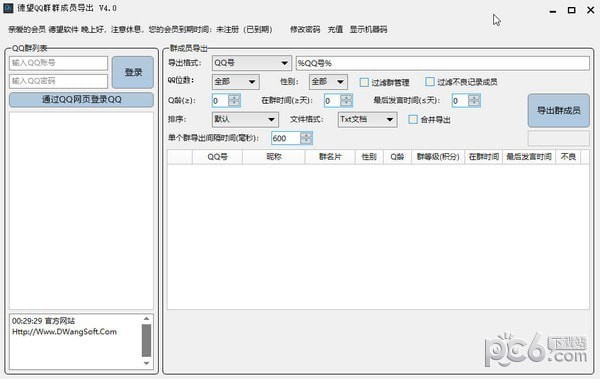Click the 性别 column header
This screenshot has width=600, height=379.
pyautogui.click(x=369, y=157)
